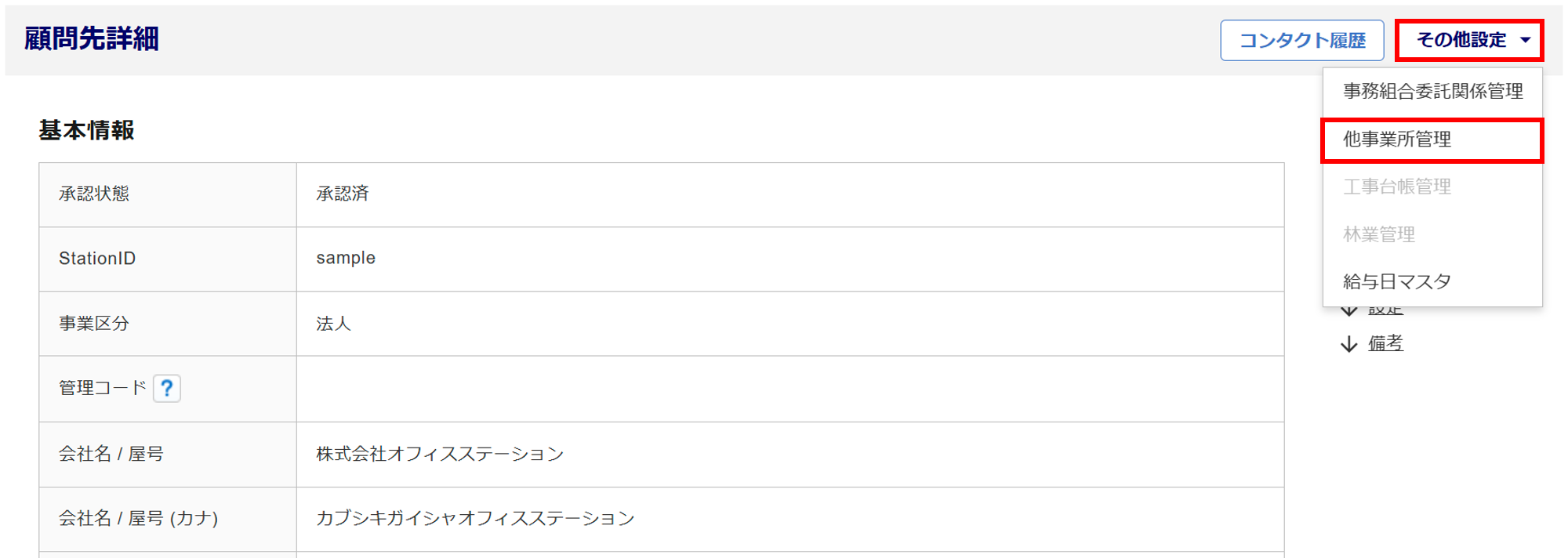The height and width of the screenshot is (558, 1568).
Task: Click the 承認済 status value
Action: point(342,194)
